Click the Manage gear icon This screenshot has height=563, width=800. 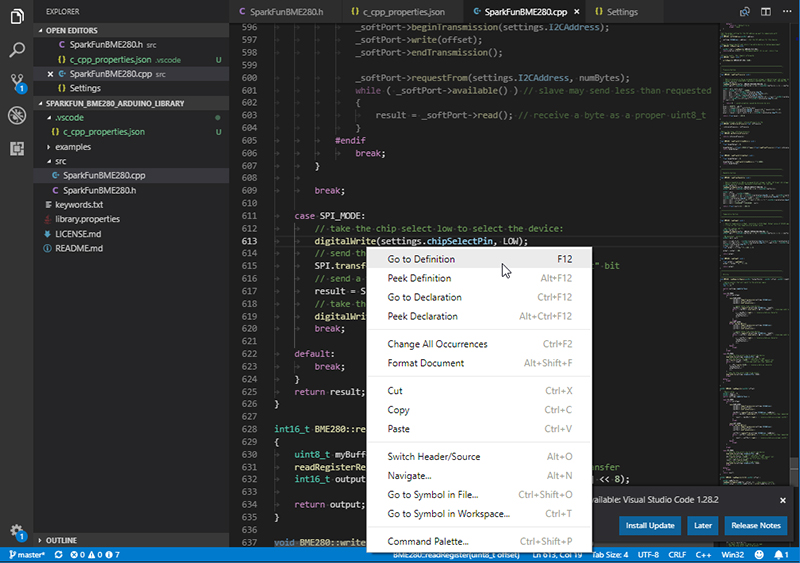tap(16, 532)
